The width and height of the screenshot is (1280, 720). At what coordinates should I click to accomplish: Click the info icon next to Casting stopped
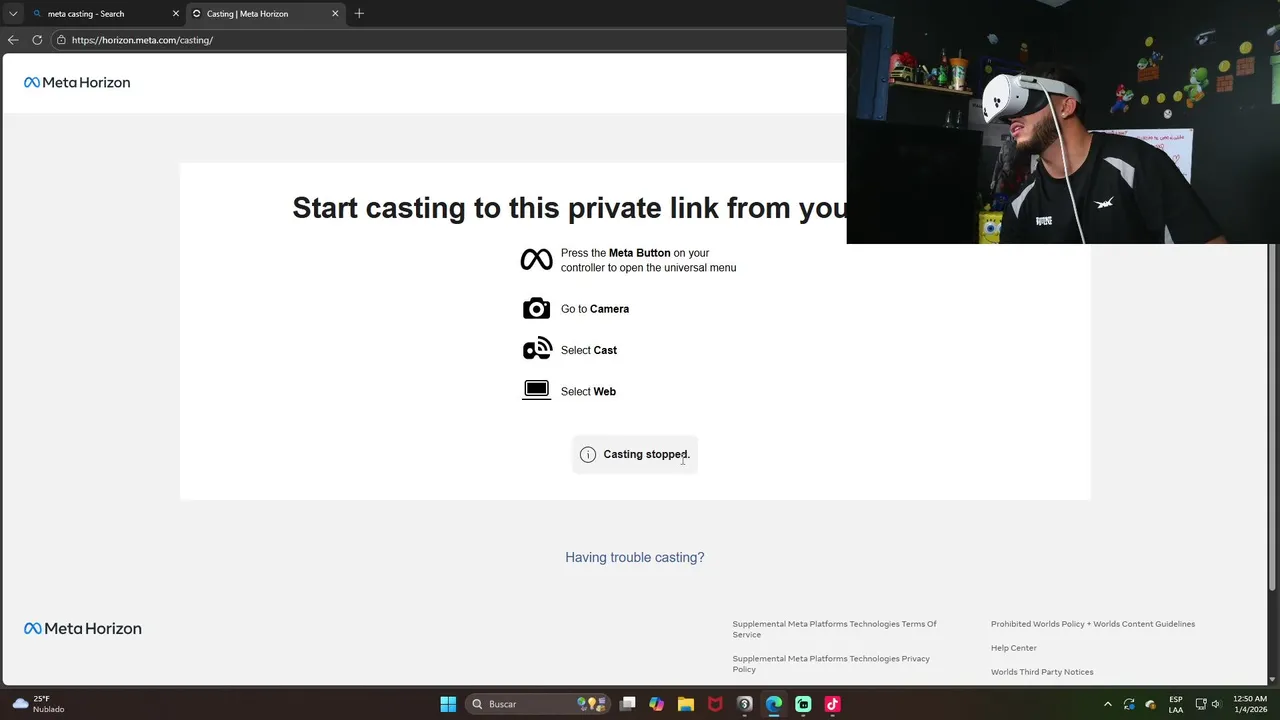pos(588,454)
